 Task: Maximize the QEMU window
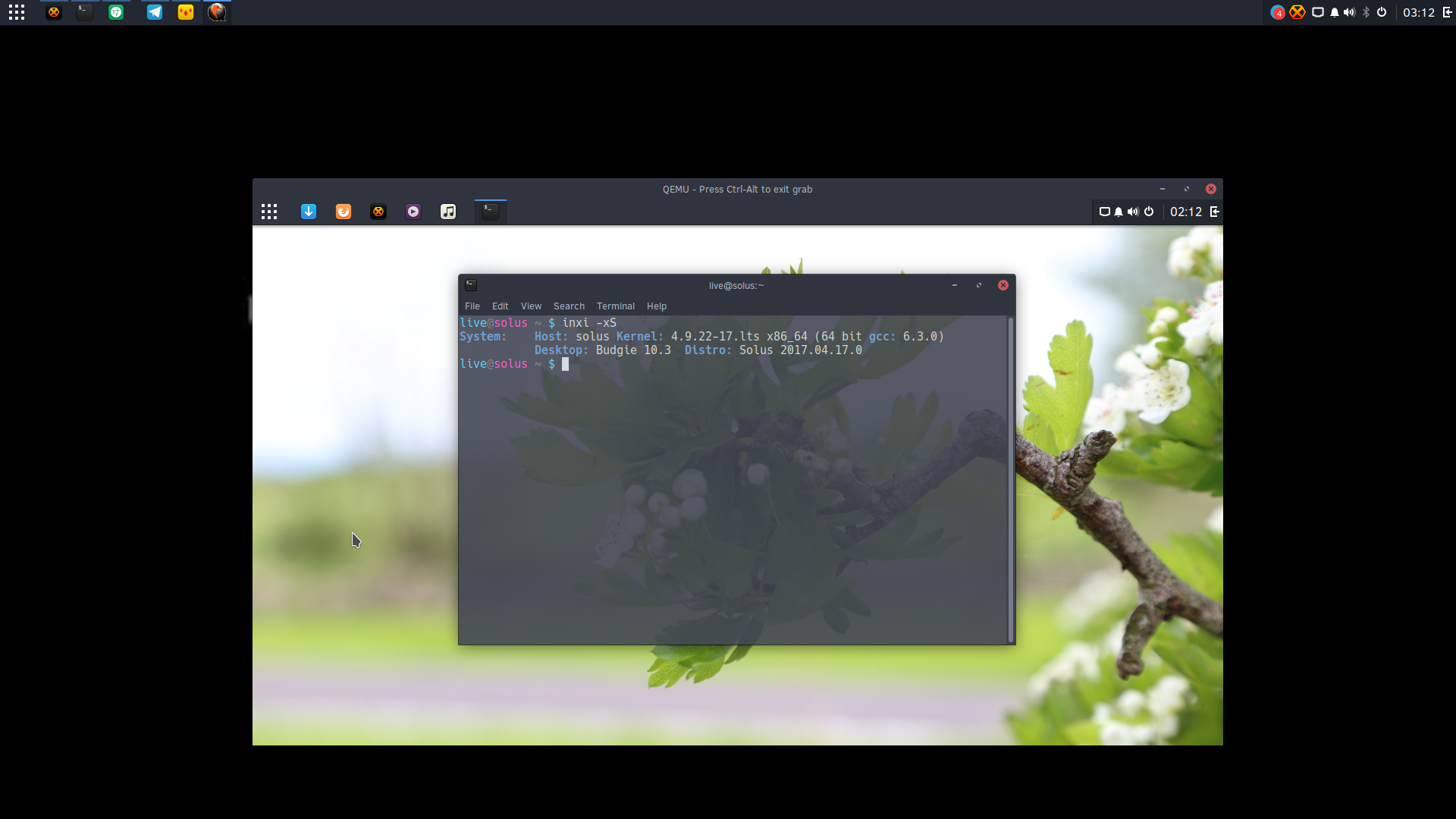click(x=1187, y=189)
